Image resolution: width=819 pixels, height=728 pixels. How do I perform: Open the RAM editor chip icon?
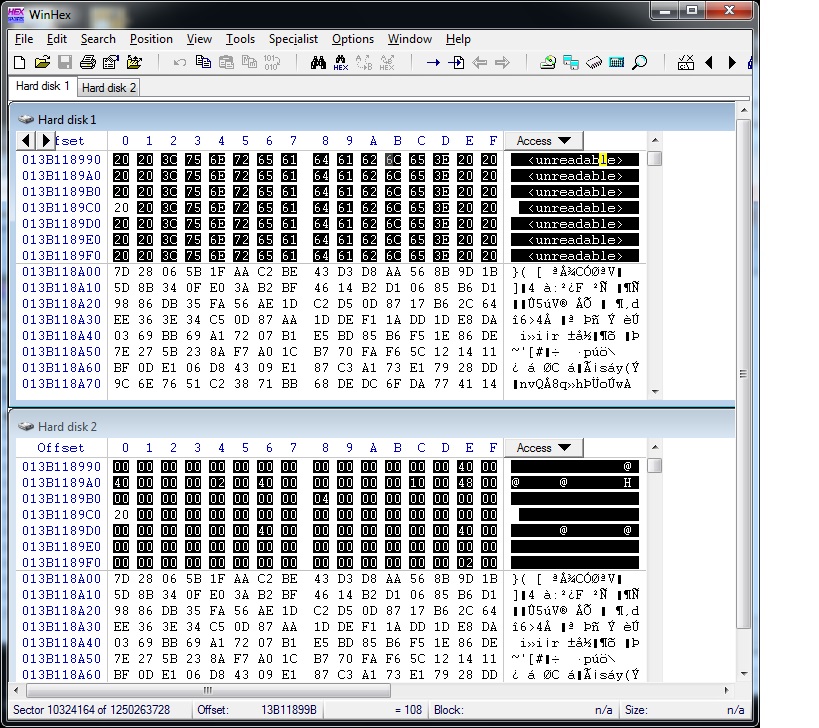tap(593, 61)
